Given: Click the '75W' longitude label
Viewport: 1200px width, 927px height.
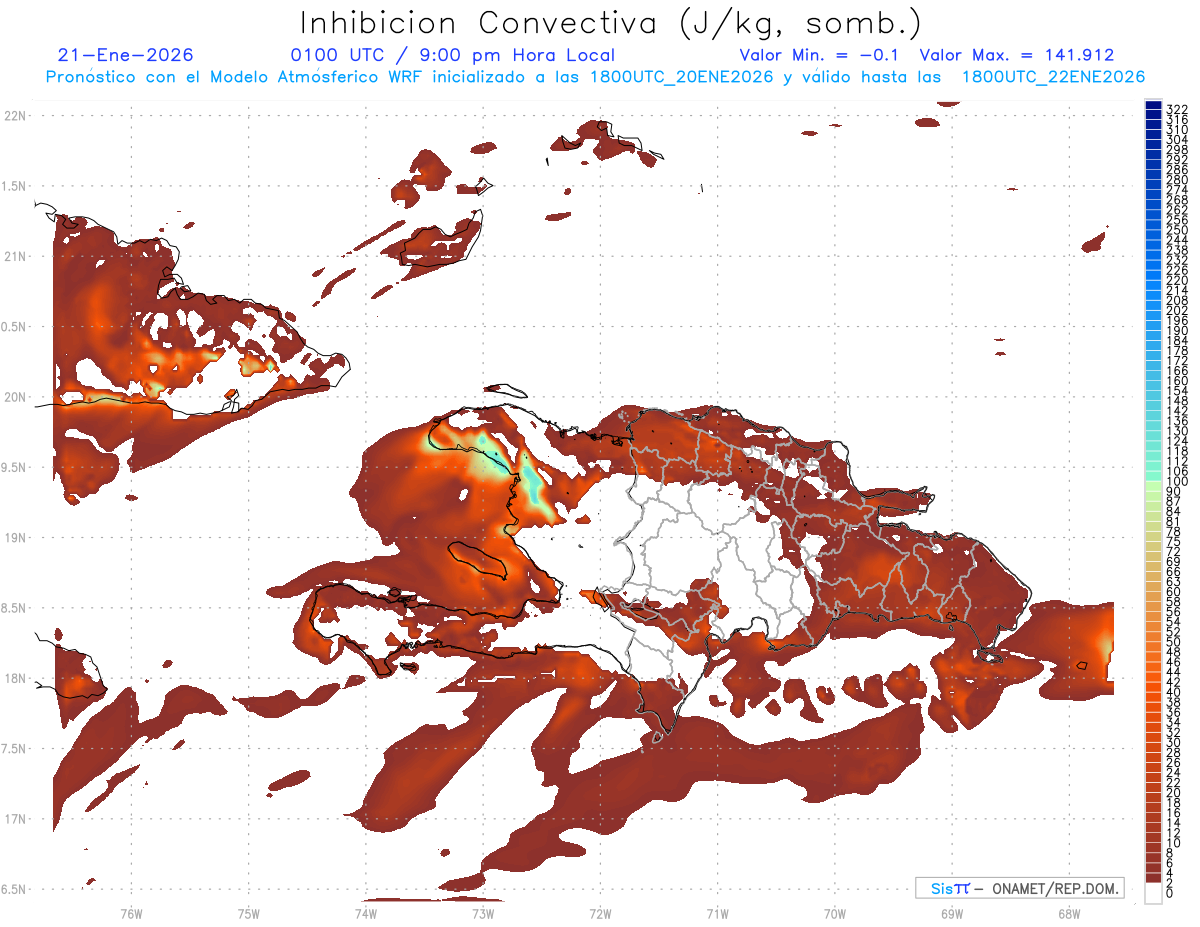Looking at the screenshot, I should pos(248,914).
